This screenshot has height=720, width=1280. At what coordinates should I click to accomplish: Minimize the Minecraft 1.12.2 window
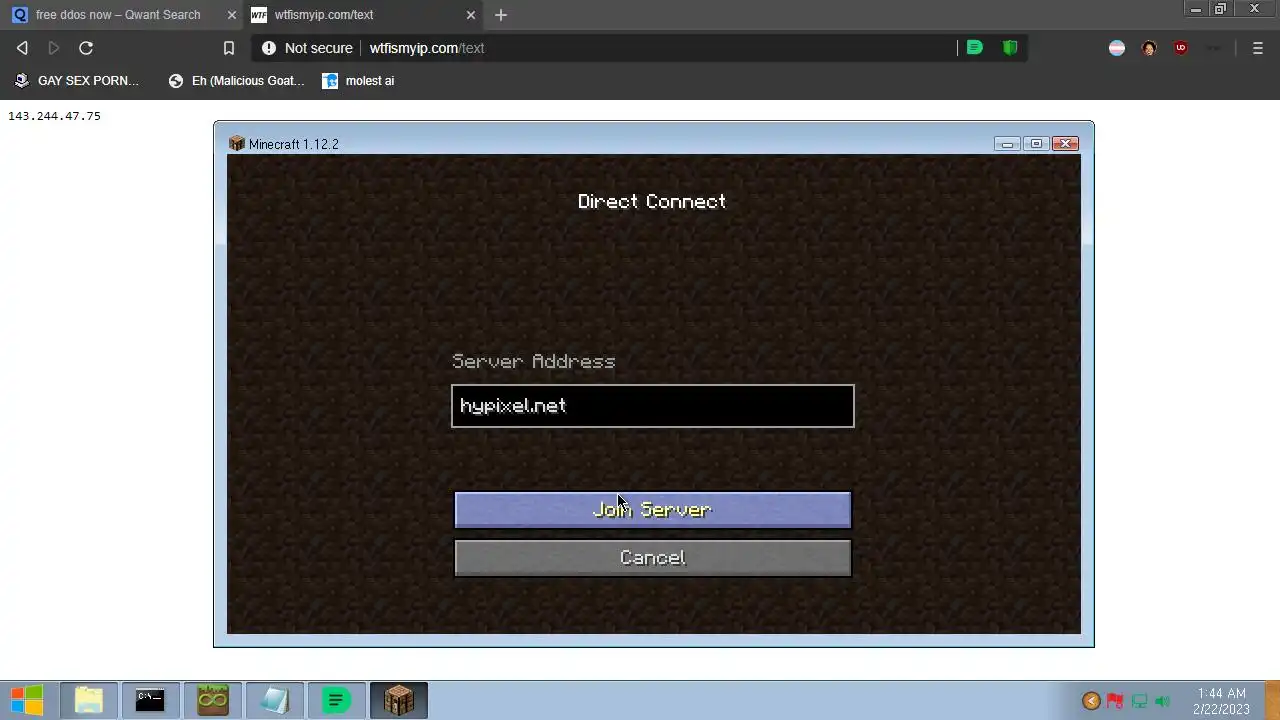(1007, 144)
